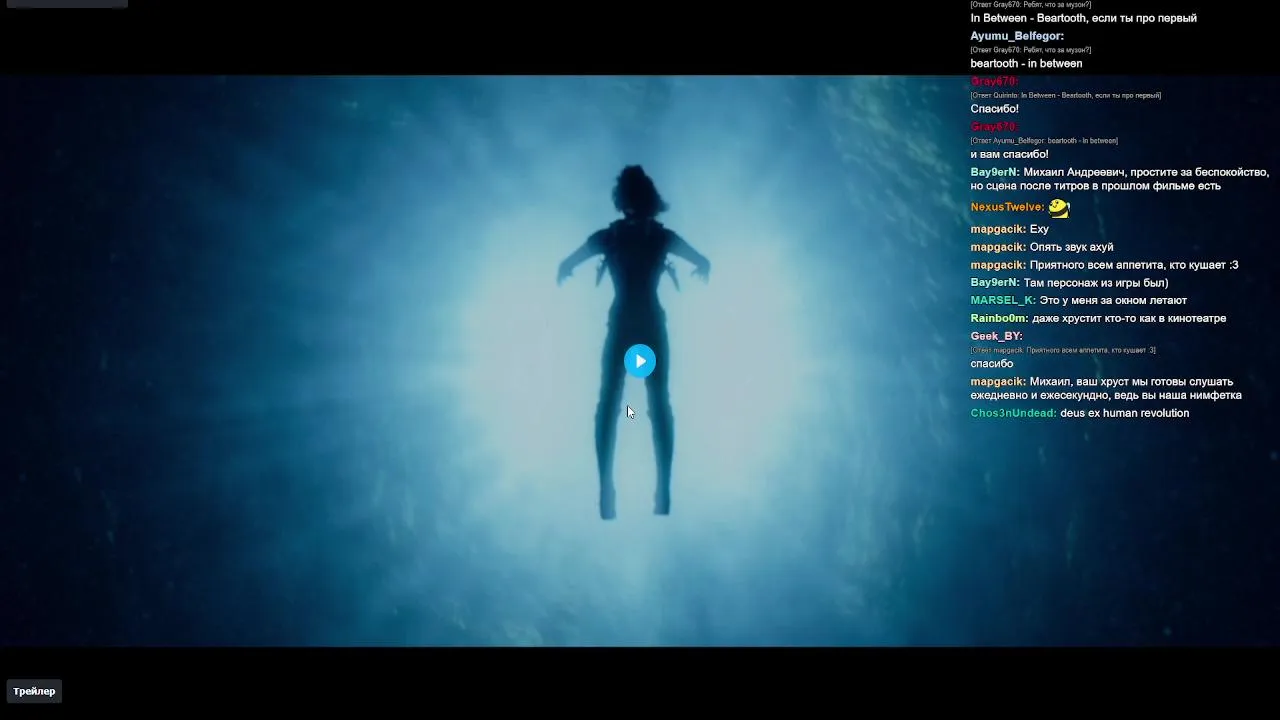Open the mapgacik name beside "Exy"

click(998, 229)
